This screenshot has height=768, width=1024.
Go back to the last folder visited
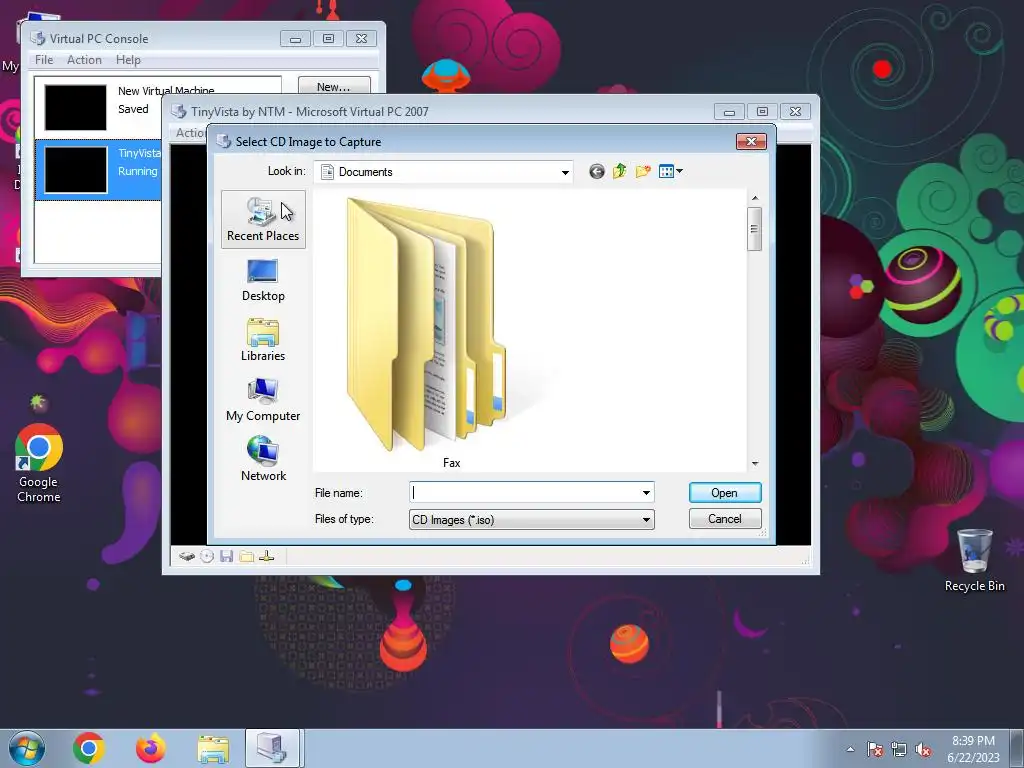tap(596, 171)
